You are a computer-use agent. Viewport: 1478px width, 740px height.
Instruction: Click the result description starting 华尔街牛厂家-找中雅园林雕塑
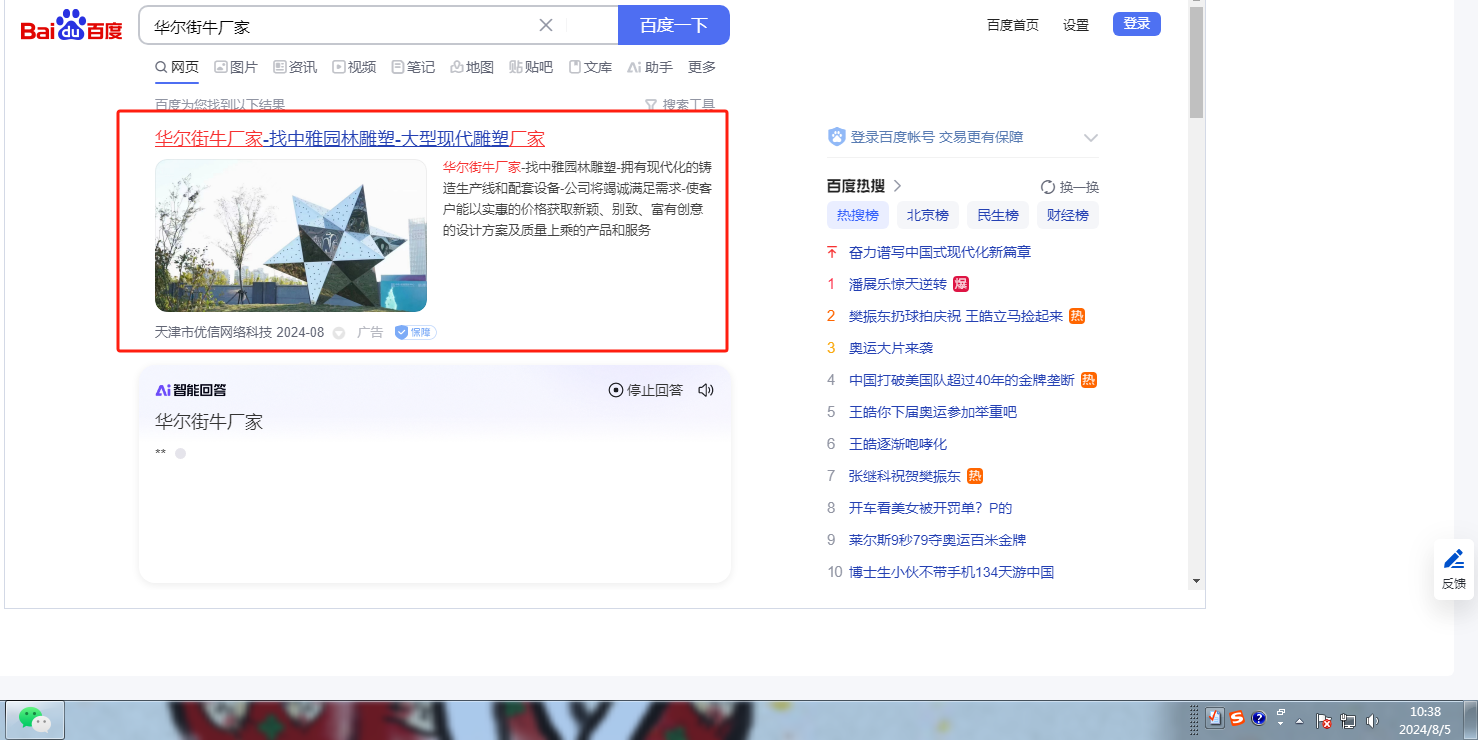click(578, 198)
